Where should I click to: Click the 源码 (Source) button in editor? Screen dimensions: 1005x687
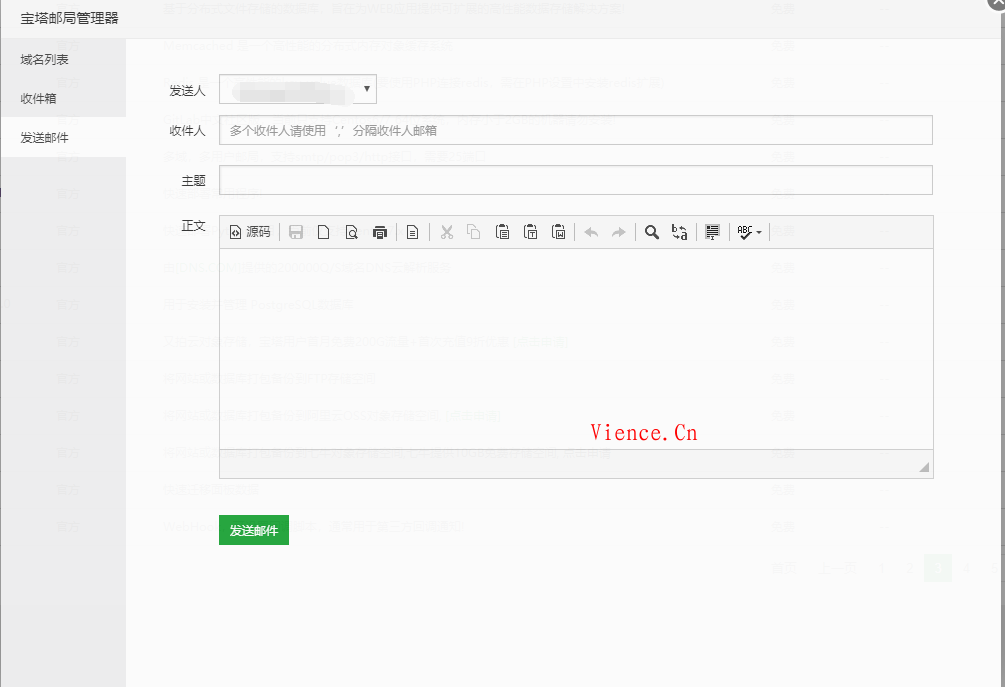click(250, 232)
